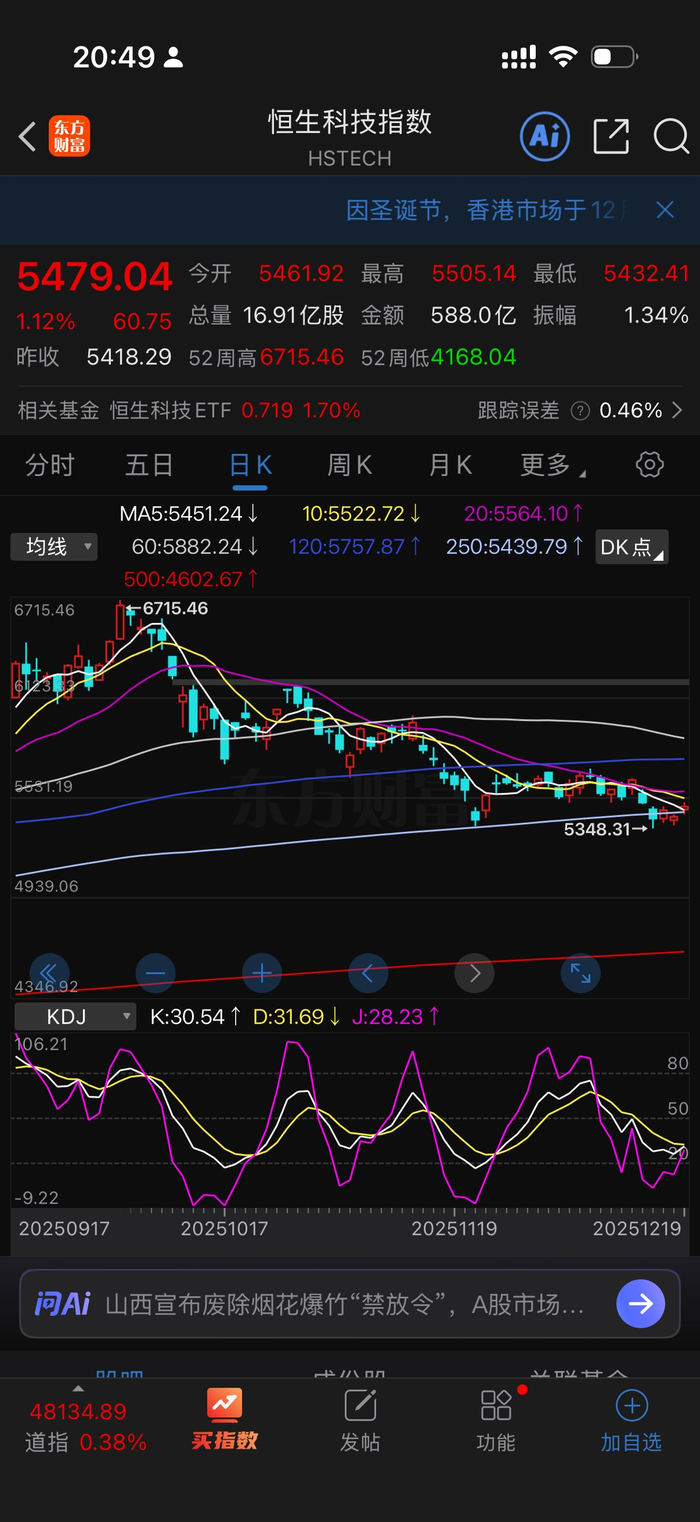
Task: Open chart settings gear icon
Action: (x=650, y=464)
